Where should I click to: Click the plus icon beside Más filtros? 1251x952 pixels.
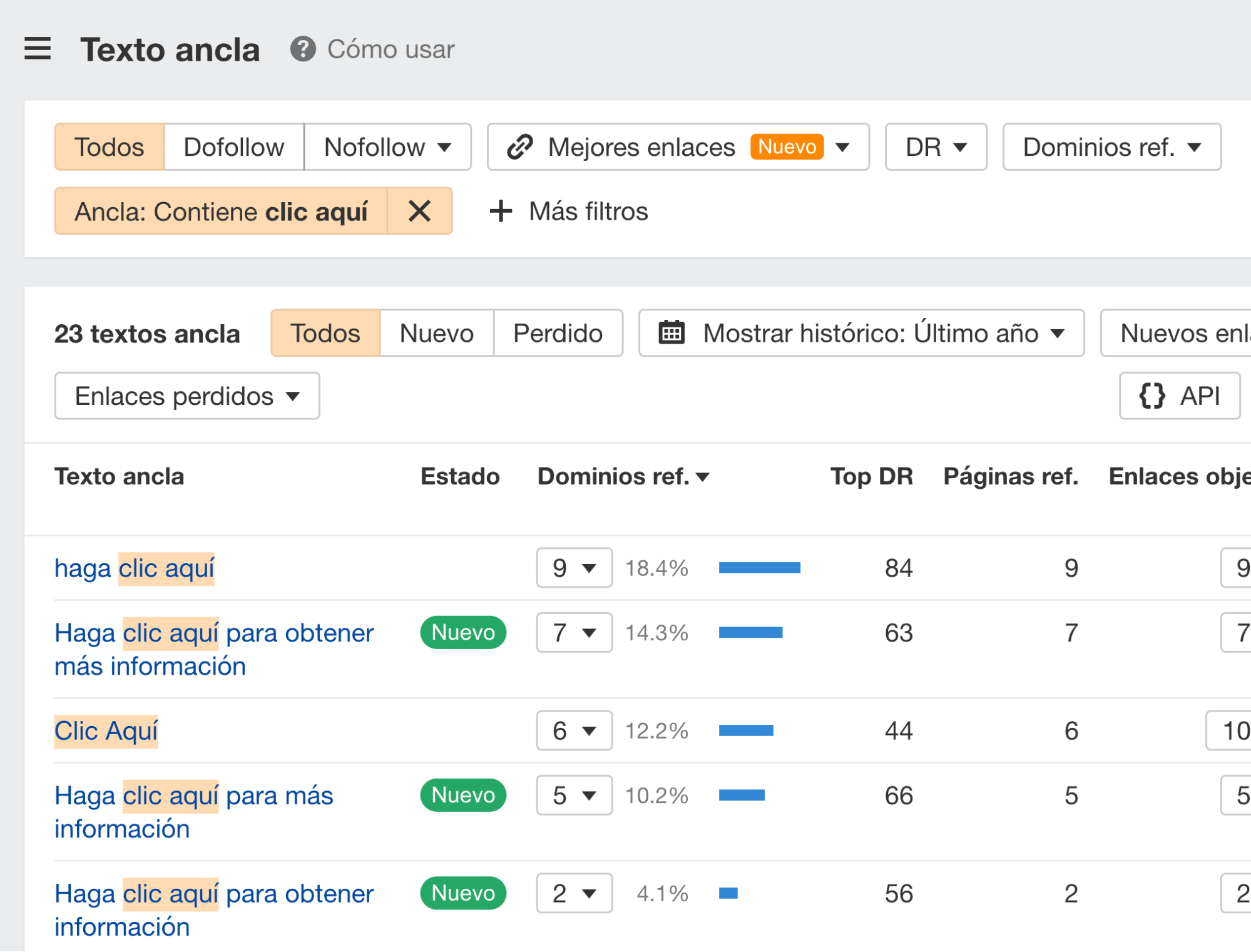click(501, 211)
